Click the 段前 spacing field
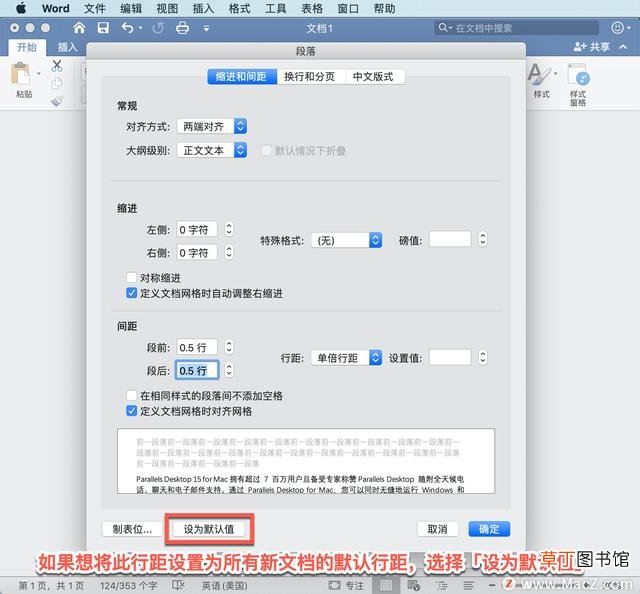Image resolution: width=640 pixels, height=594 pixels. pyautogui.click(x=197, y=347)
